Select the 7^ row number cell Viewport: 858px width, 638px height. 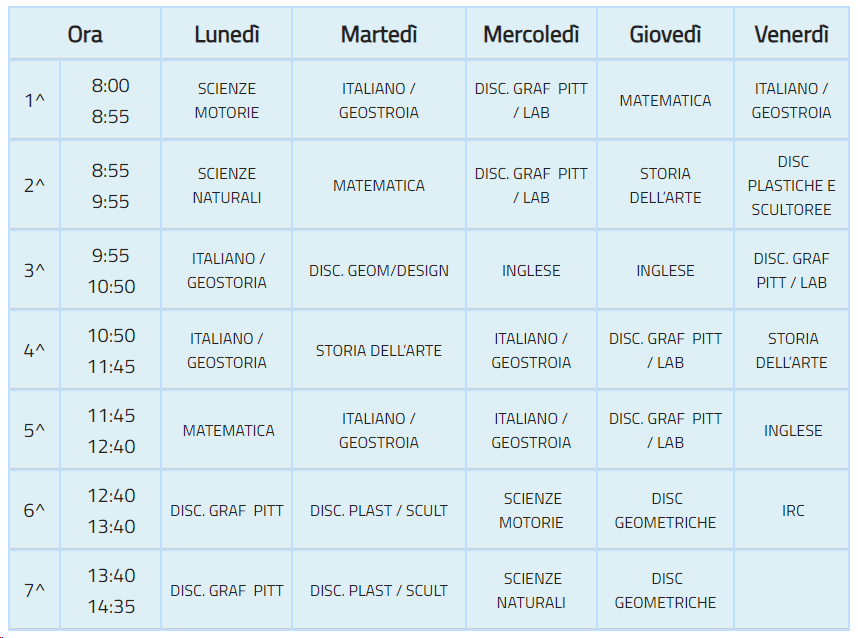click(x=34, y=590)
